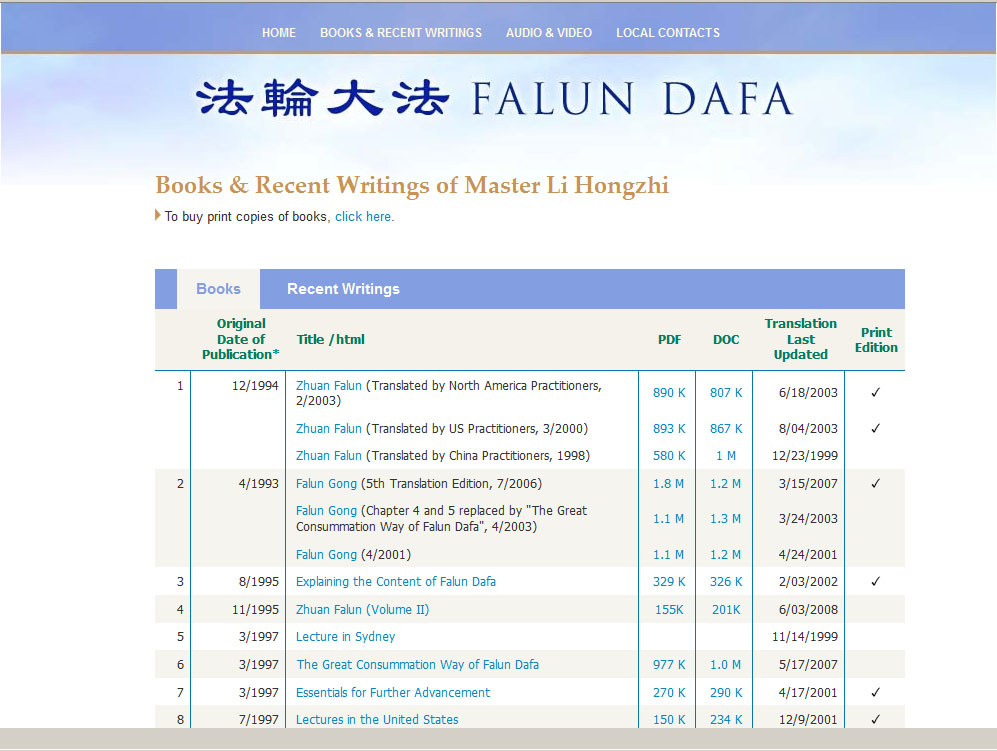
Task: Click the Print Edition checkmark for 2/03/2002 row
Action: pyautogui.click(x=876, y=581)
